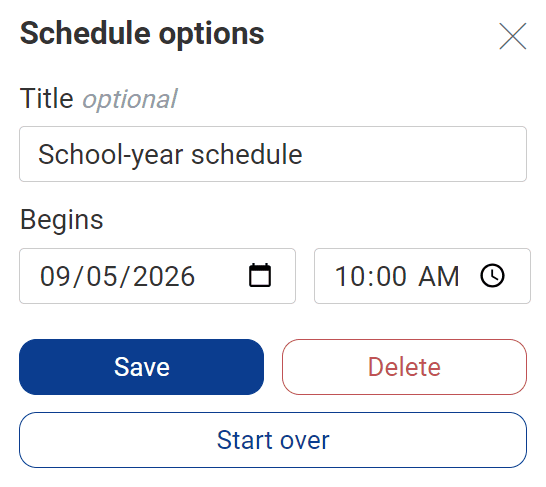Click the Begins label
Screen dimensions: 546x487
(x=62, y=220)
